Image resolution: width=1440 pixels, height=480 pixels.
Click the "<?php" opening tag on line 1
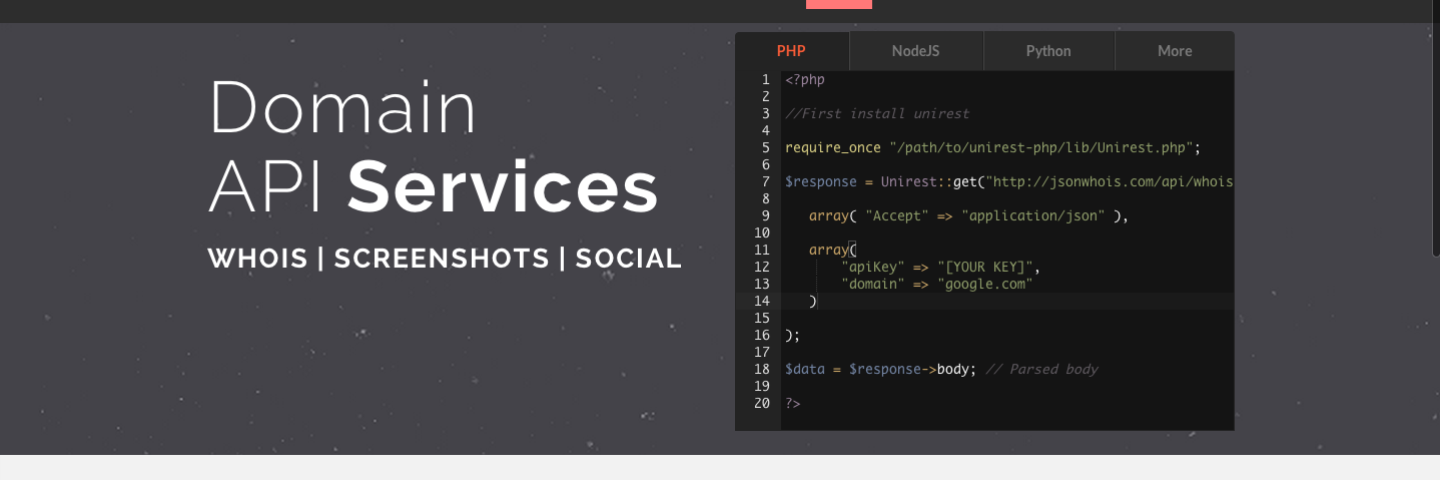[x=805, y=80]
